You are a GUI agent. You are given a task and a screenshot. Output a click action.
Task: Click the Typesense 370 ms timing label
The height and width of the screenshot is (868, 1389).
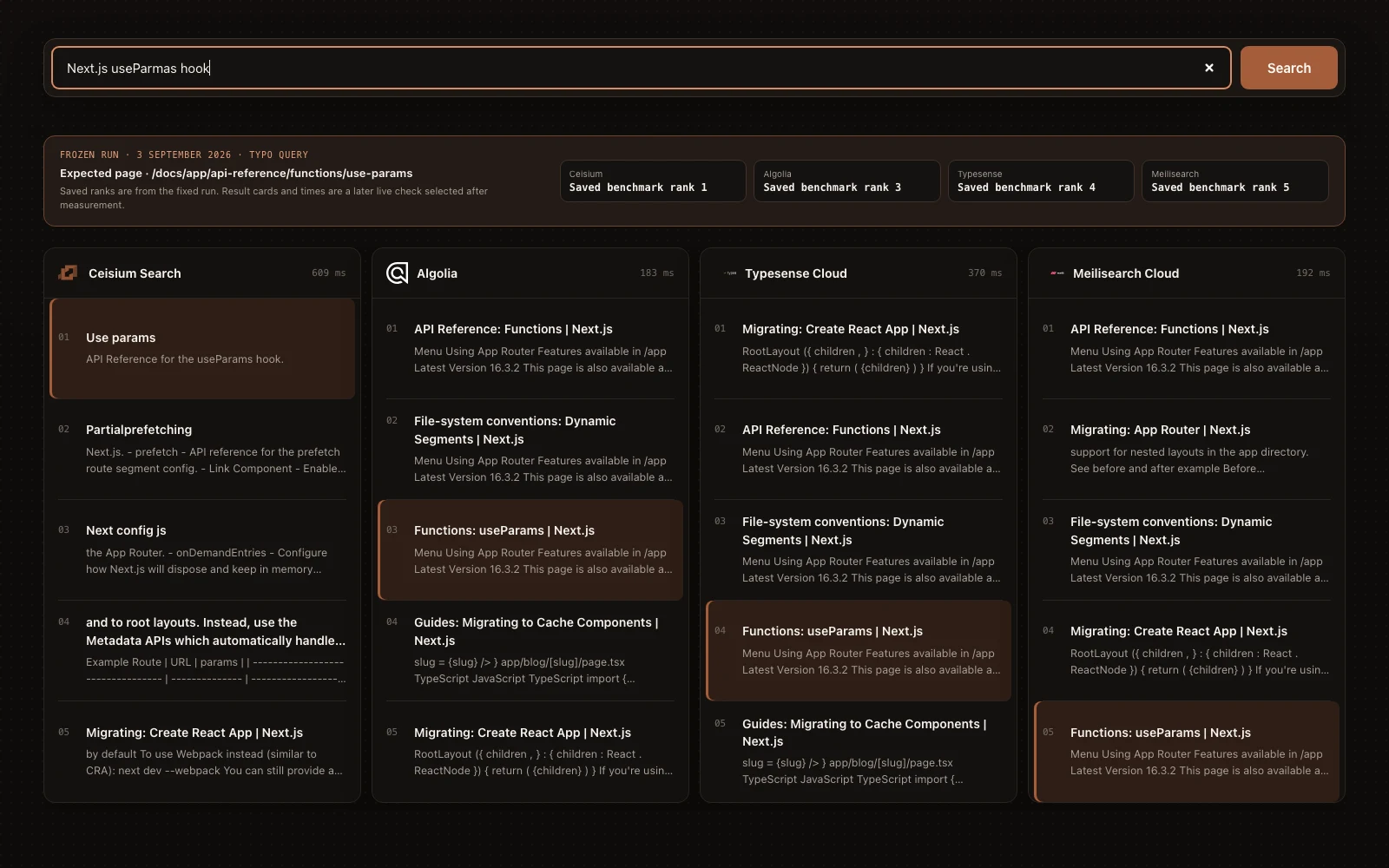(x=984, y=273)
